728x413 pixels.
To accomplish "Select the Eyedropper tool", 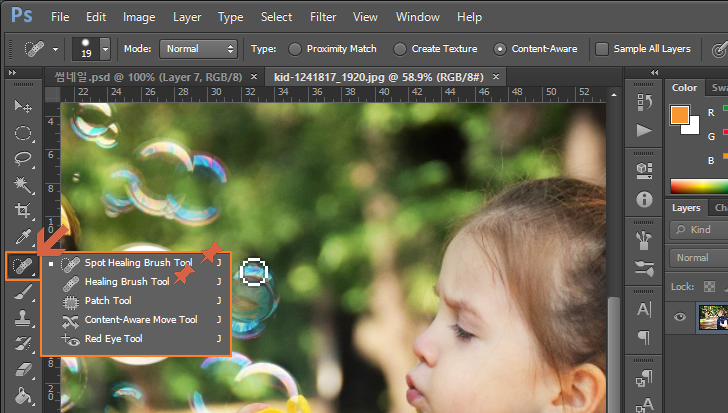I will [23, 237].
